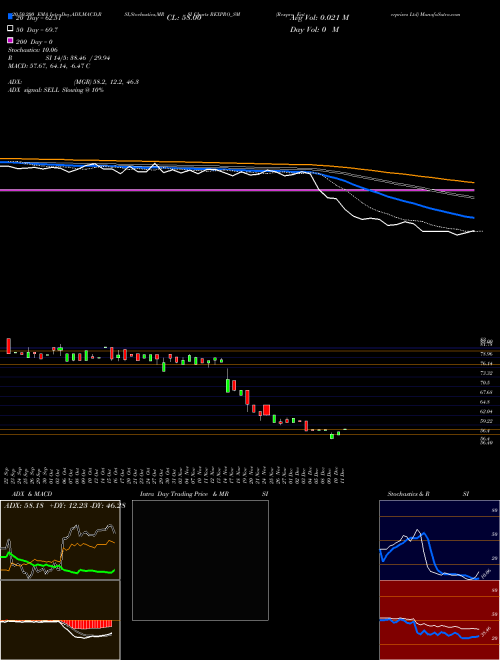Click the 62.04 price axis label
Image resolution: width=500 pixels, height=660 pixels.
click(x=486, y=411)
